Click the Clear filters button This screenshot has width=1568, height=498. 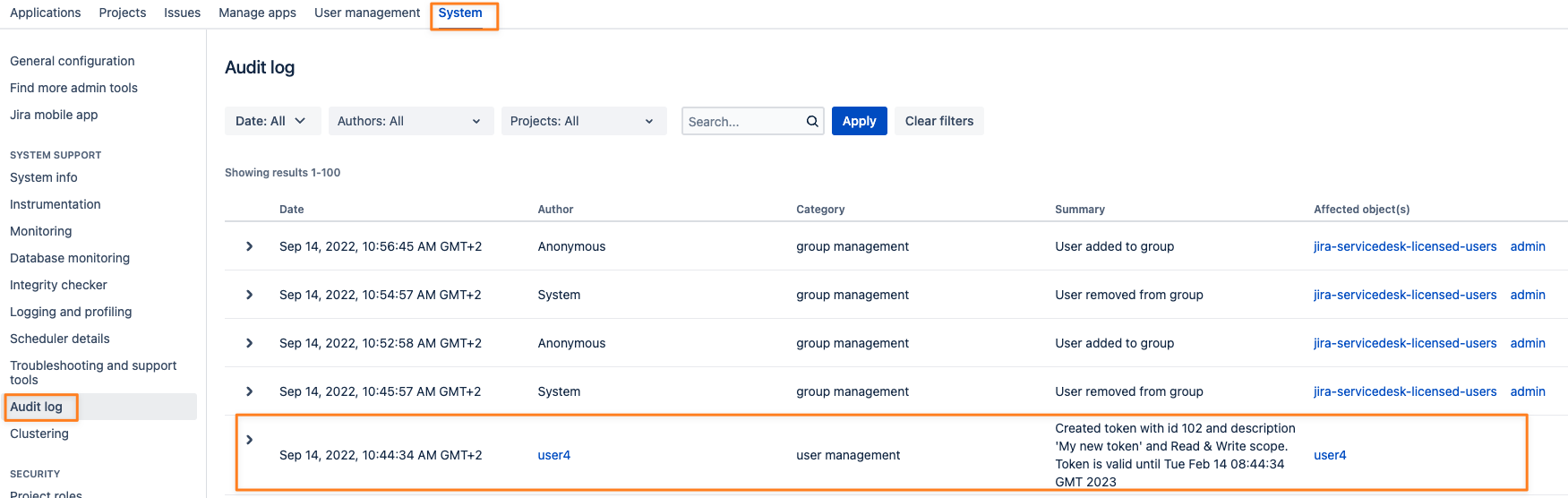pos(939,121)
